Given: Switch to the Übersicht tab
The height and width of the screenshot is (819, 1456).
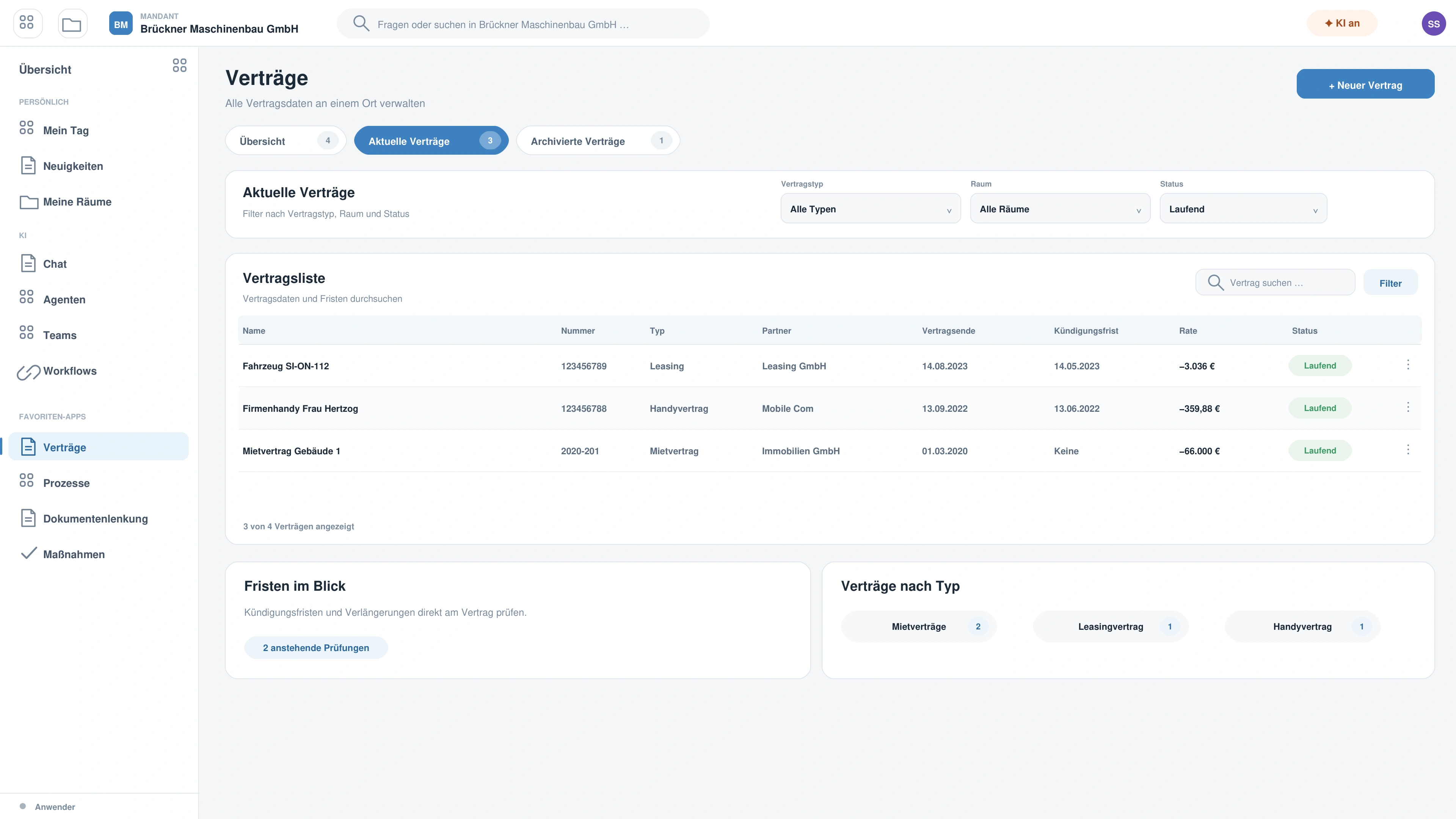Looking at the screenshot, I should click(x=286, y=141).
